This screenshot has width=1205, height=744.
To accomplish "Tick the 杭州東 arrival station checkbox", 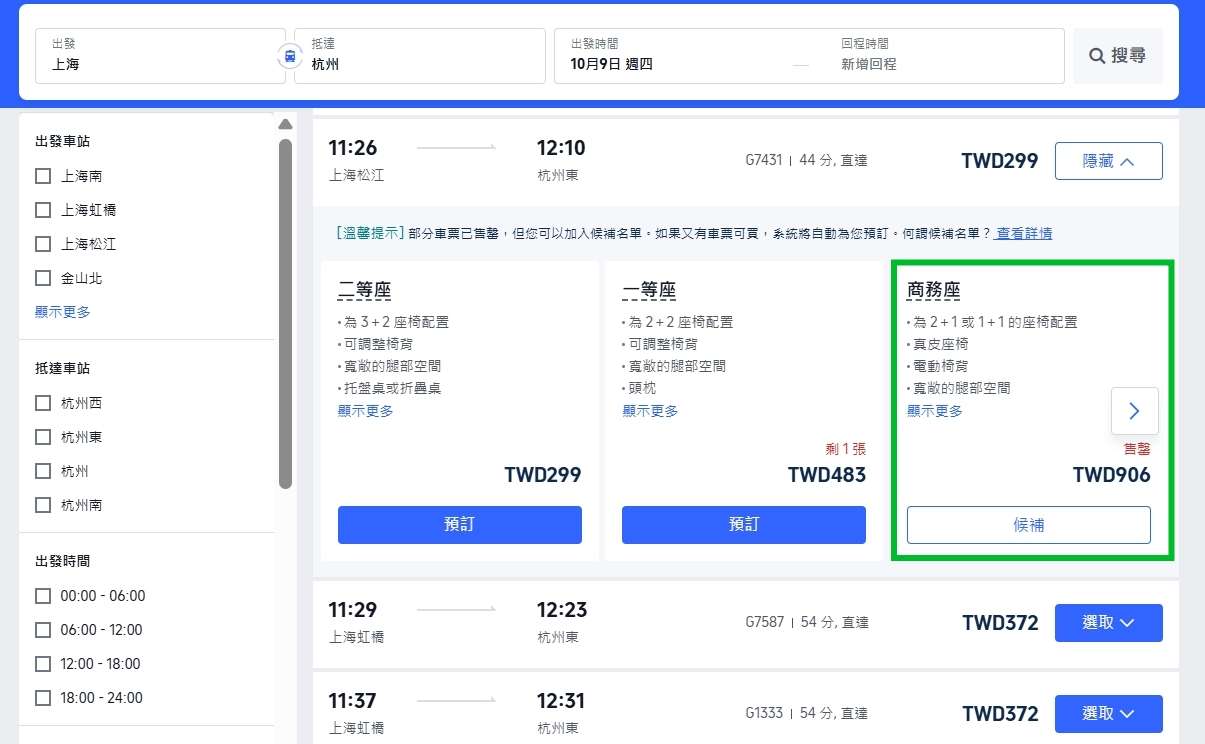I will [x=43, y=437].
